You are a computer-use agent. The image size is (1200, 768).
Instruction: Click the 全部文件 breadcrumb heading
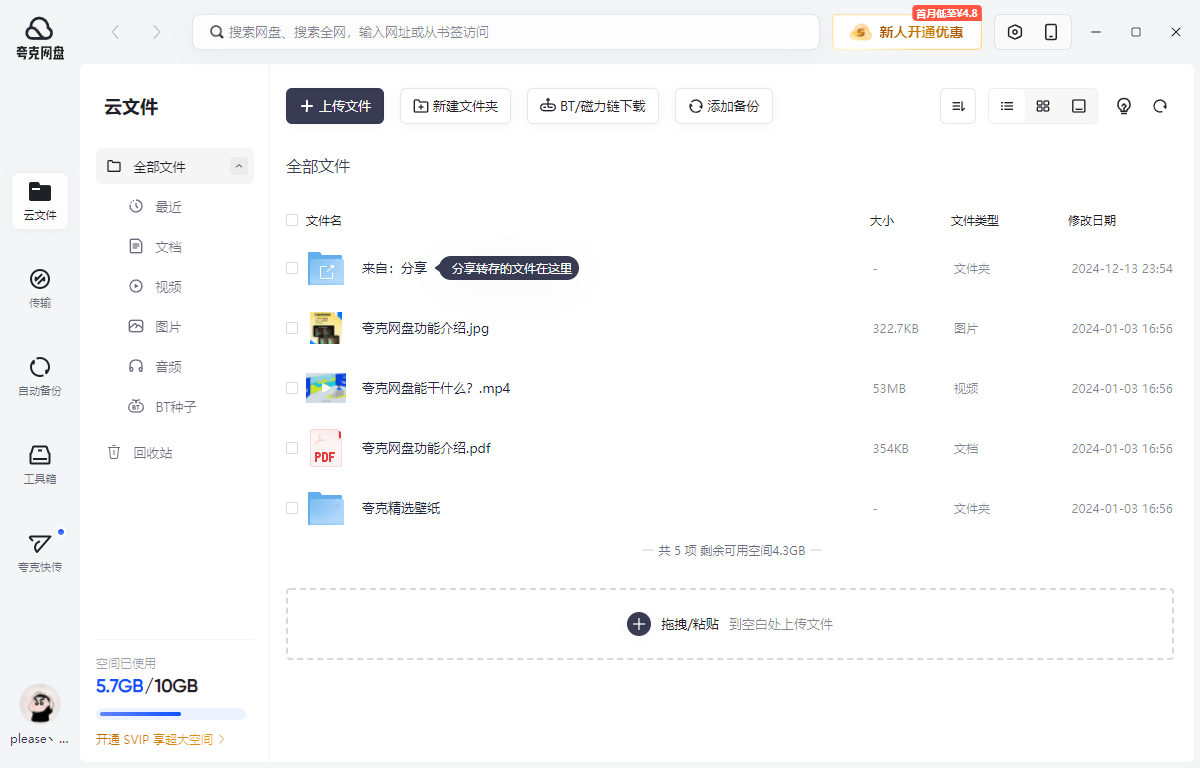318,166
